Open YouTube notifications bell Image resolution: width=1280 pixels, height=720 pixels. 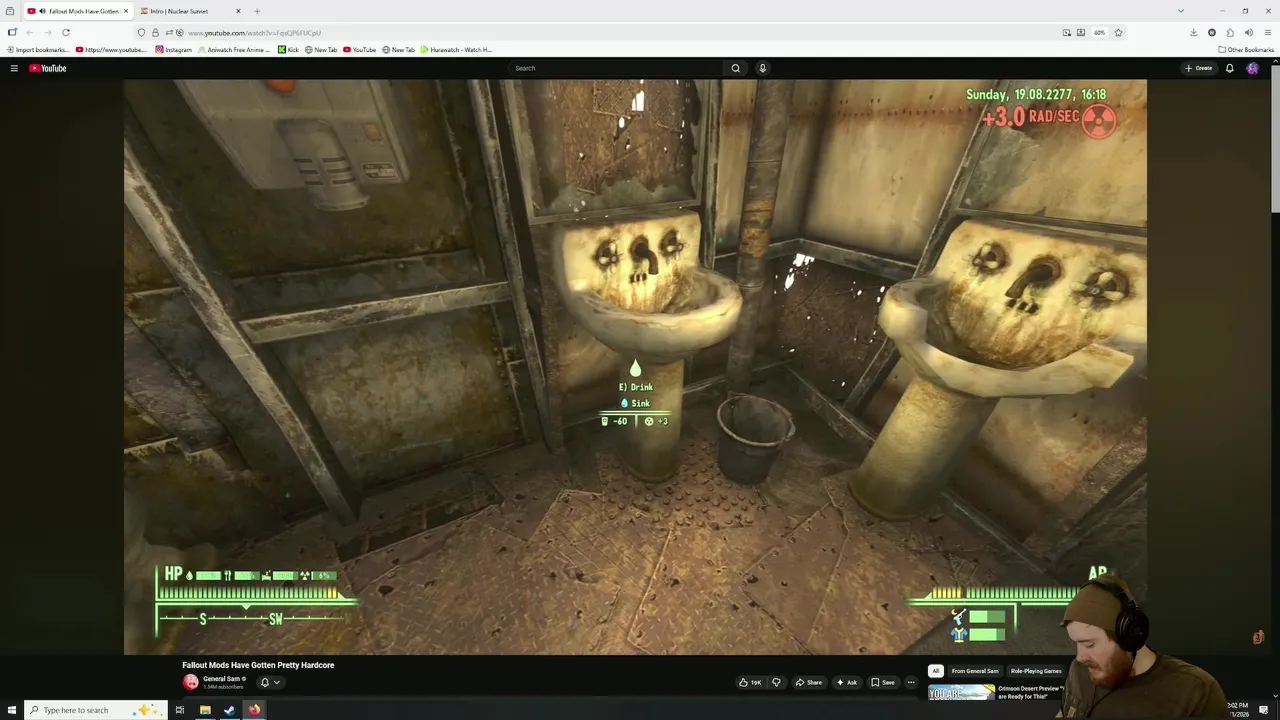[x=1229, y=68]
